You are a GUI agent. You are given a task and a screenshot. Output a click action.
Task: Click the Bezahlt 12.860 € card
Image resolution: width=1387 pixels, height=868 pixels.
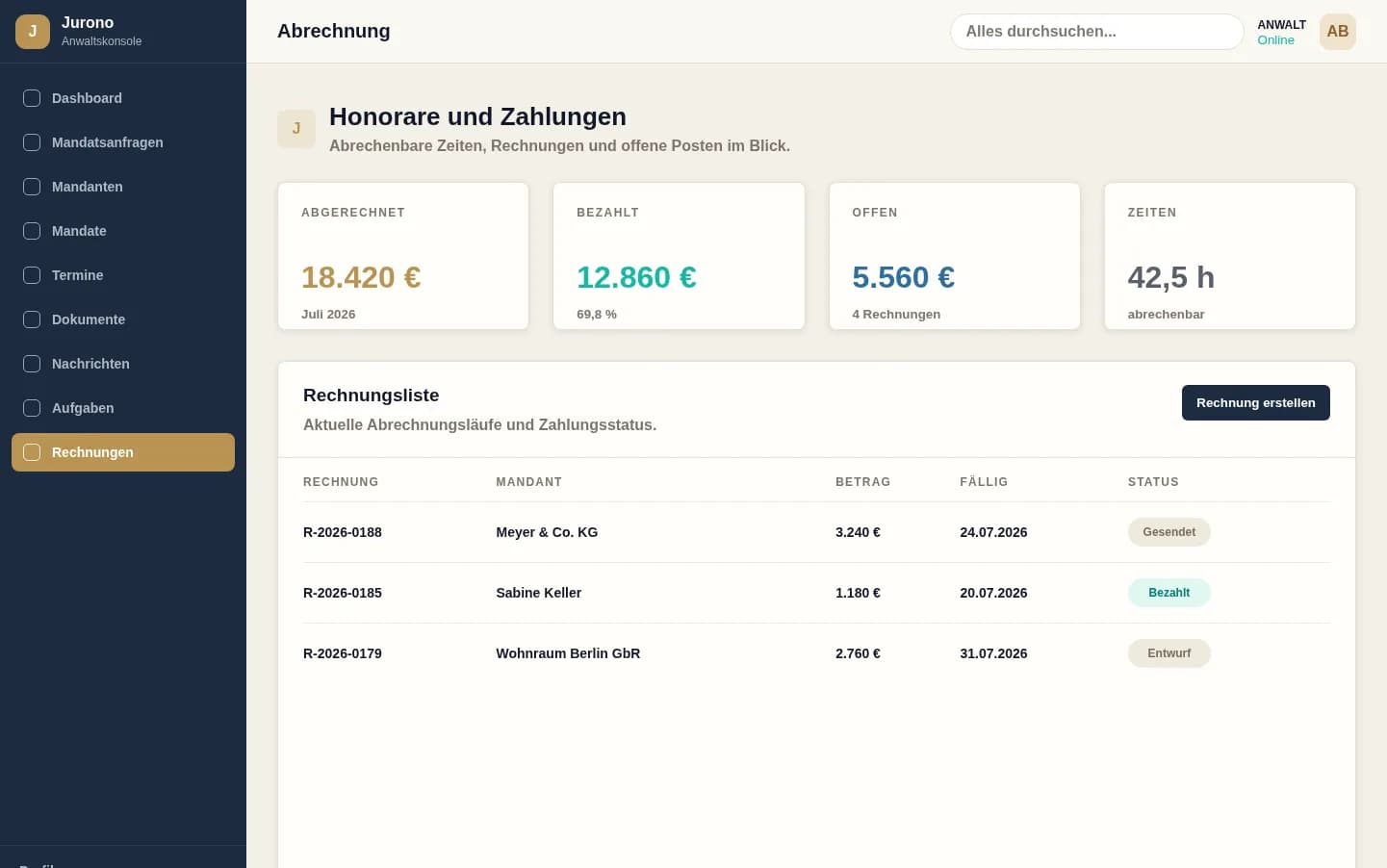click(679, 256)
